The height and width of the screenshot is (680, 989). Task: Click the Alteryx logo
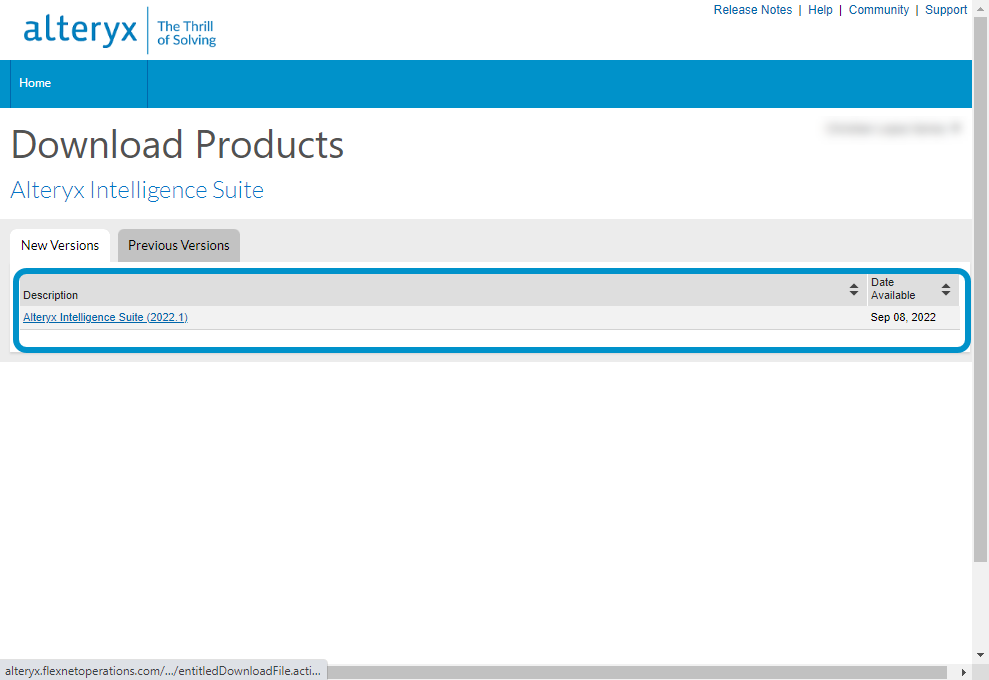pos(80,29)
